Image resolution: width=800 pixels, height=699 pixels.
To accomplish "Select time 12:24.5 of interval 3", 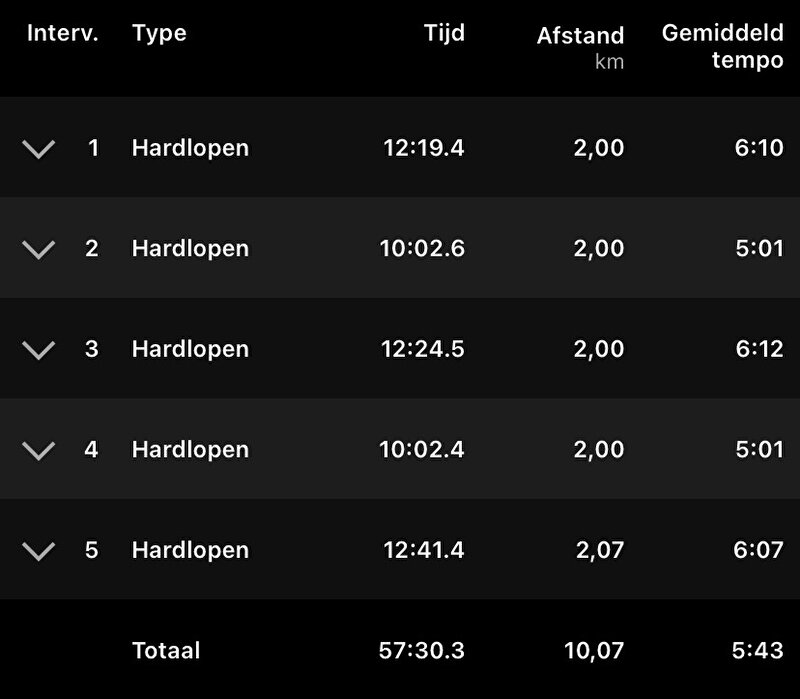I will 422,349.
